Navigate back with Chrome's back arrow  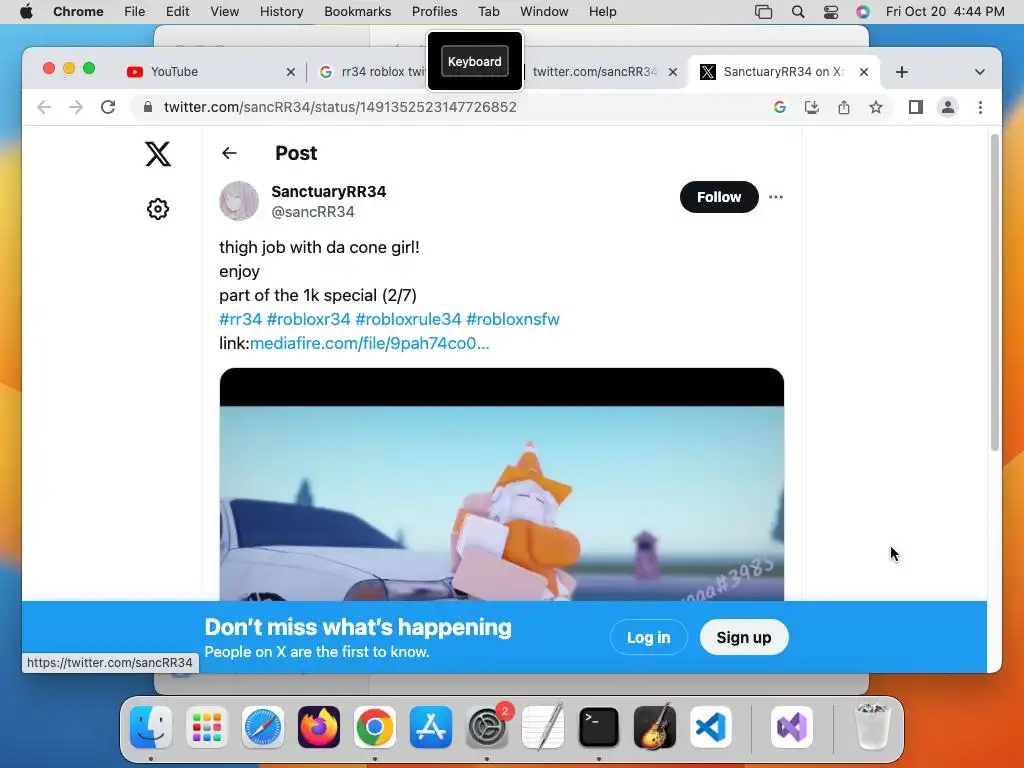[x=44, y=107]
